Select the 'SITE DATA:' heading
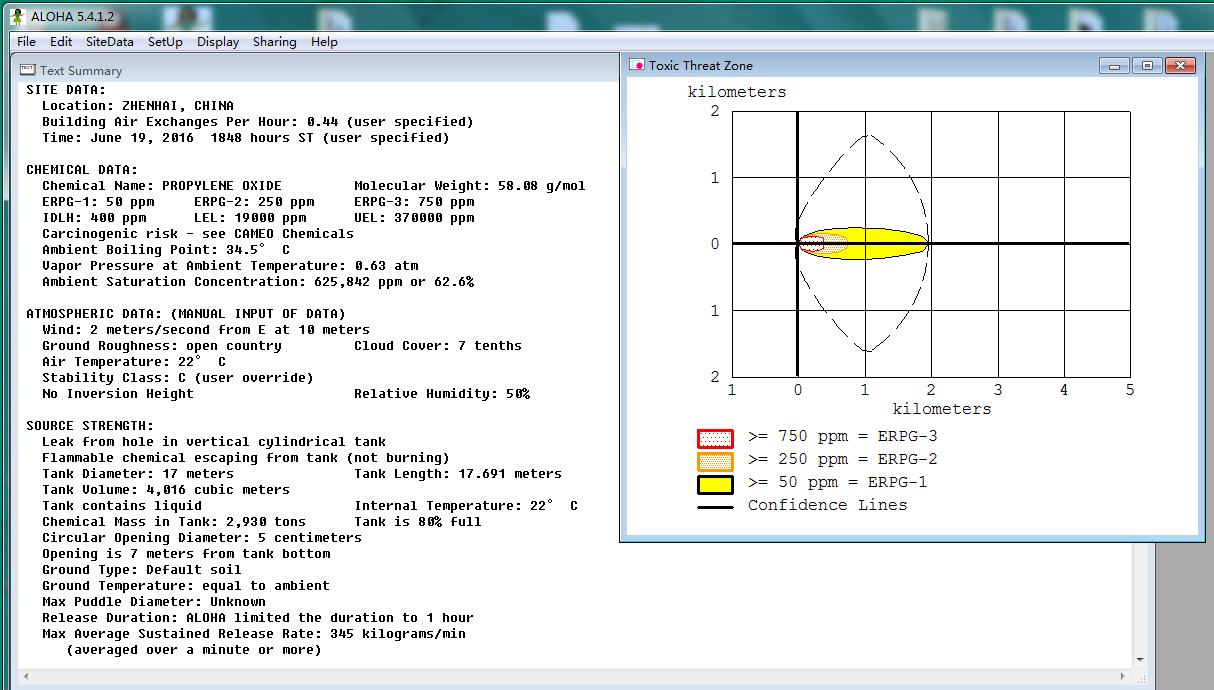This screenshot has height=690, width=1214. click(x=66, y=90)
